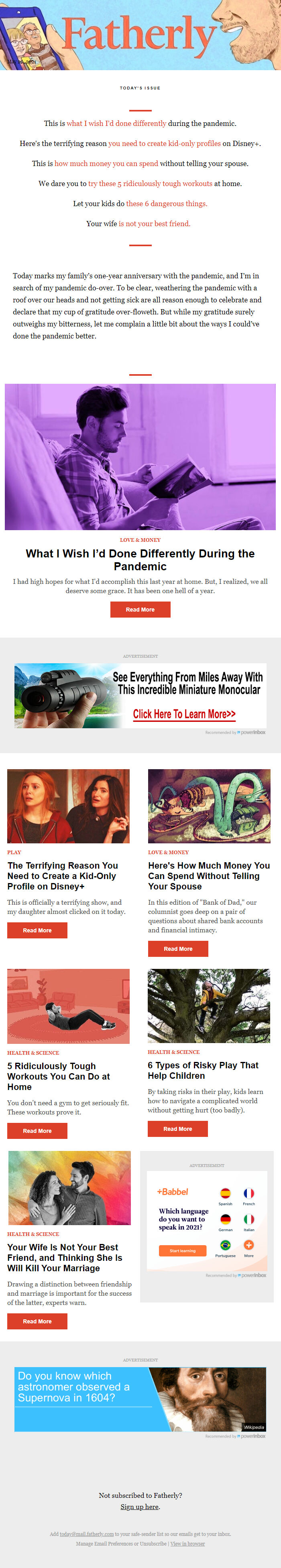Image resolution: width=281 pixels, height=1568 pixels.
Task: Select the Portuguese flag icon
Action: click(225, 1246)
